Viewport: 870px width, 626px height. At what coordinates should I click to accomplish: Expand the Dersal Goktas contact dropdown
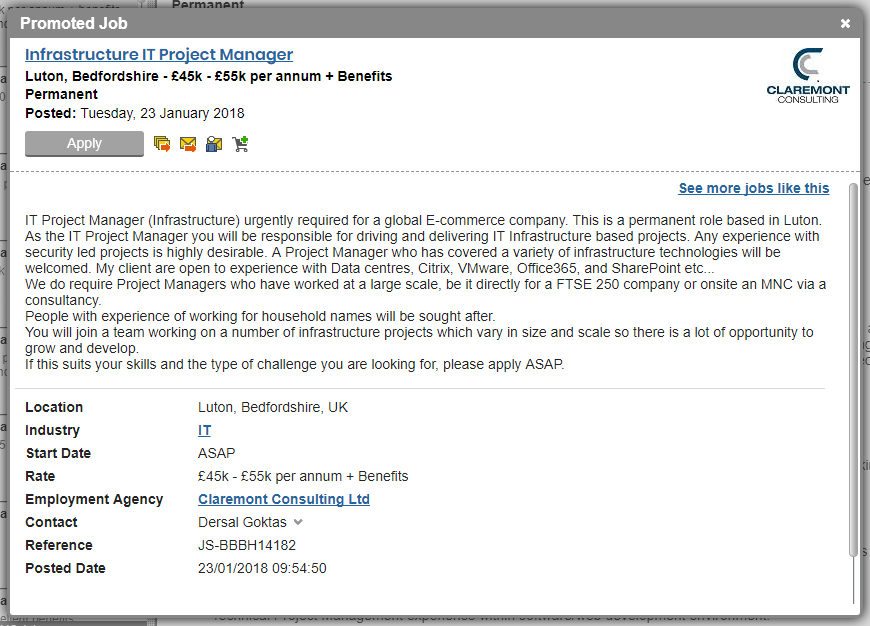298,522
